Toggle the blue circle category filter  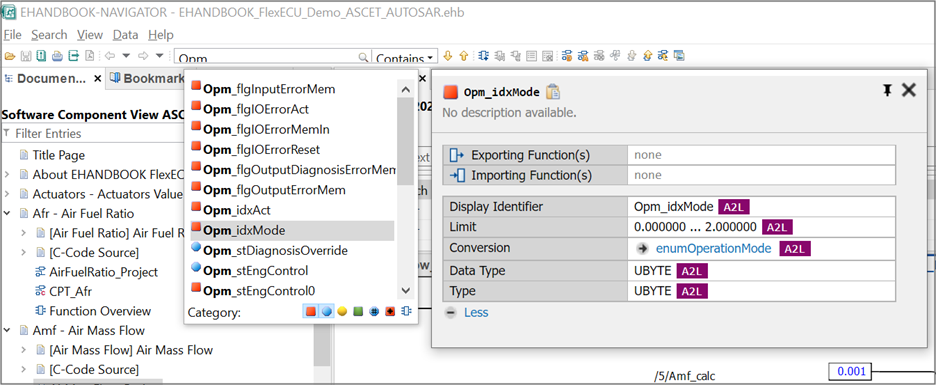[x=326, y=312]
